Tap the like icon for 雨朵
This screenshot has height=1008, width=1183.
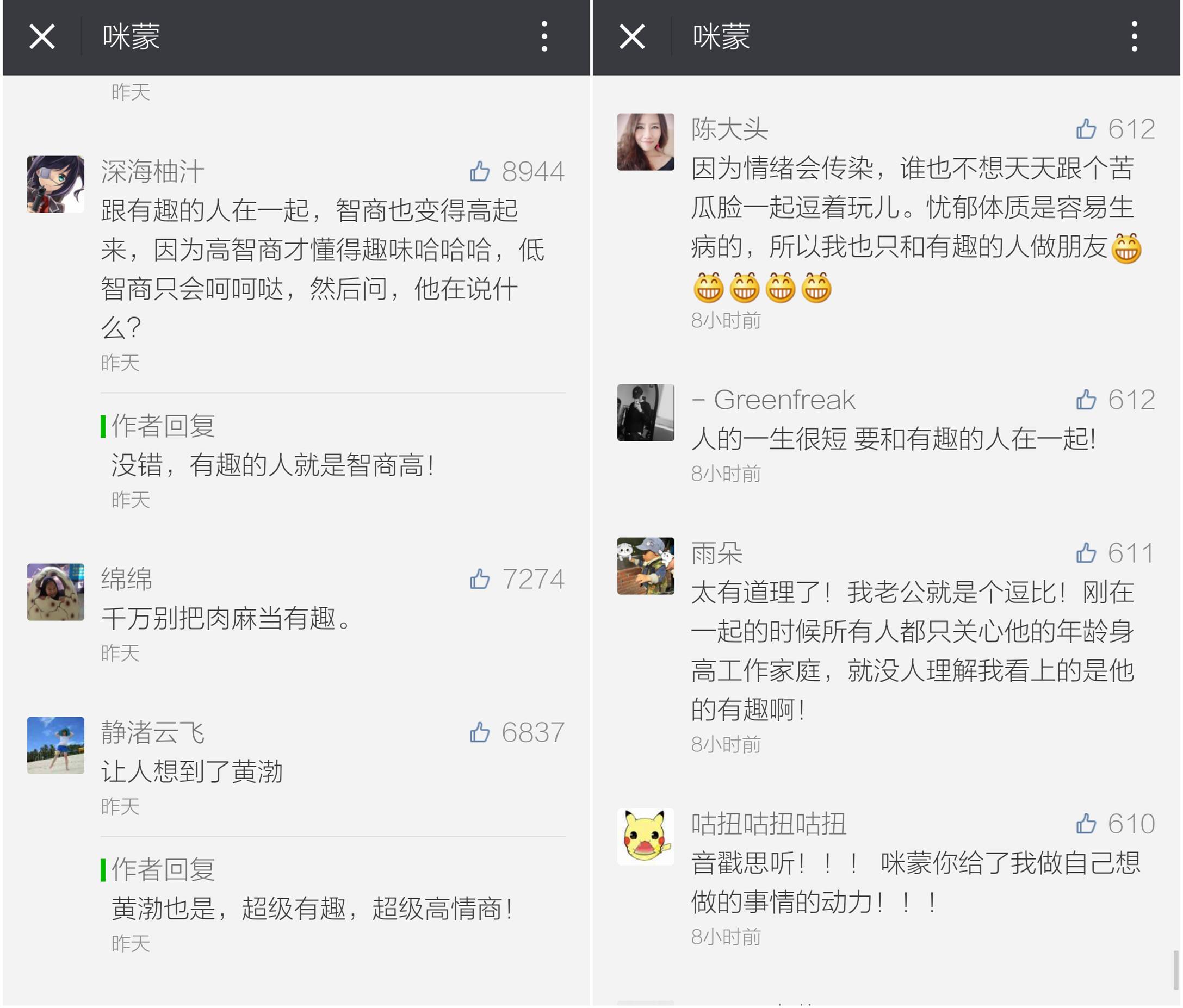coord(1086,552)
